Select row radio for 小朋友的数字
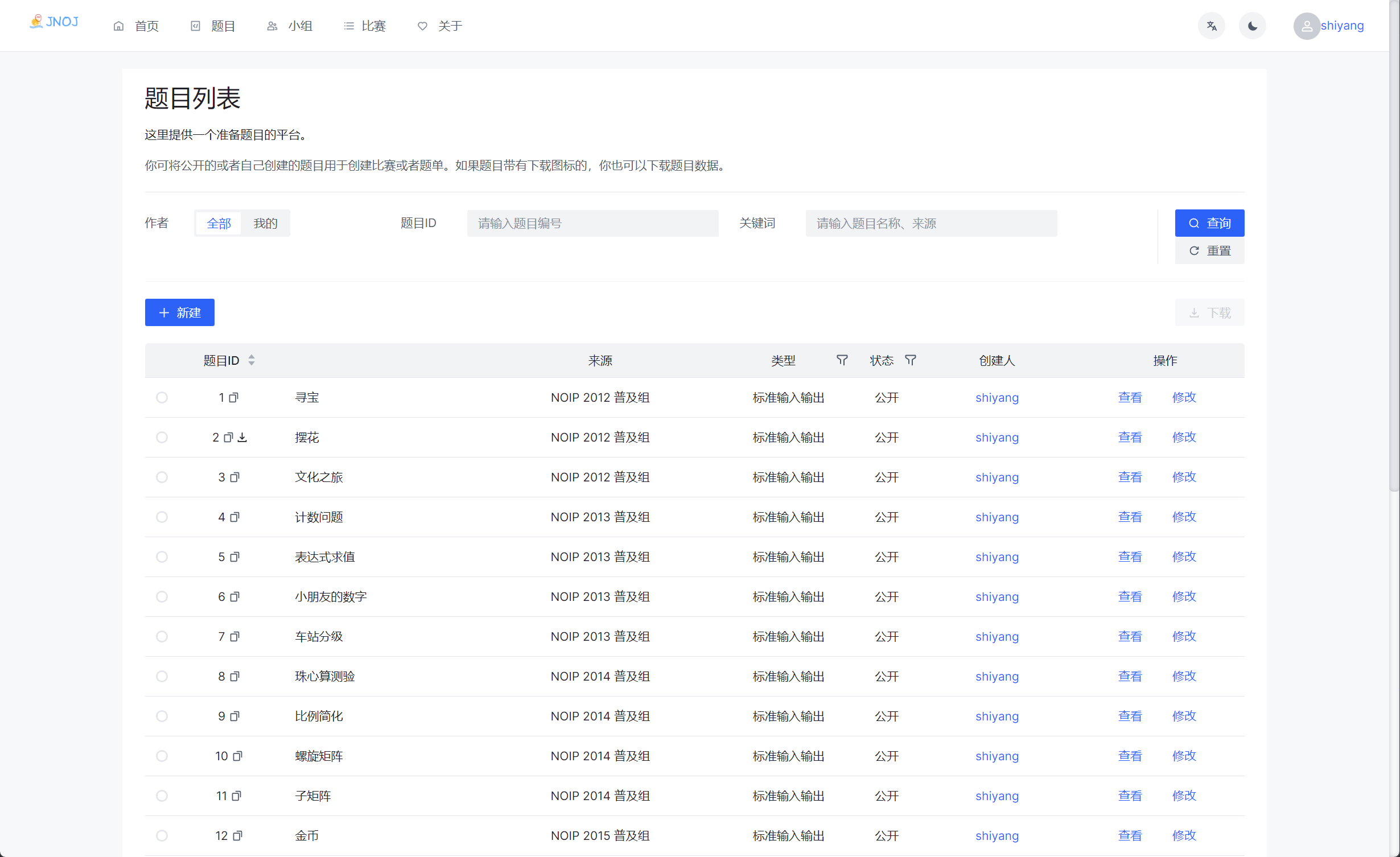Screen dimensions: 1400x857 [162, 596]
